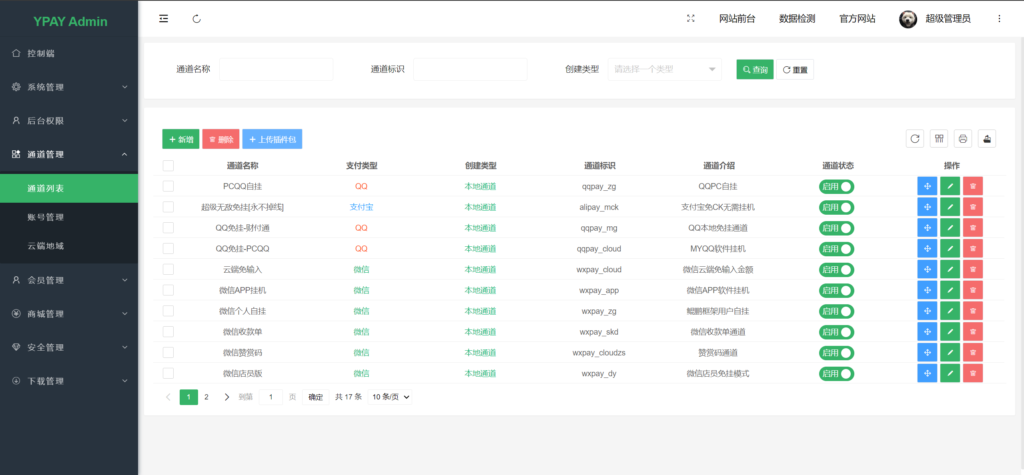
Task: Edit the PCQQ自挂 channel with pencil icon
Action: pyautogui.click(x=950, y=186)
